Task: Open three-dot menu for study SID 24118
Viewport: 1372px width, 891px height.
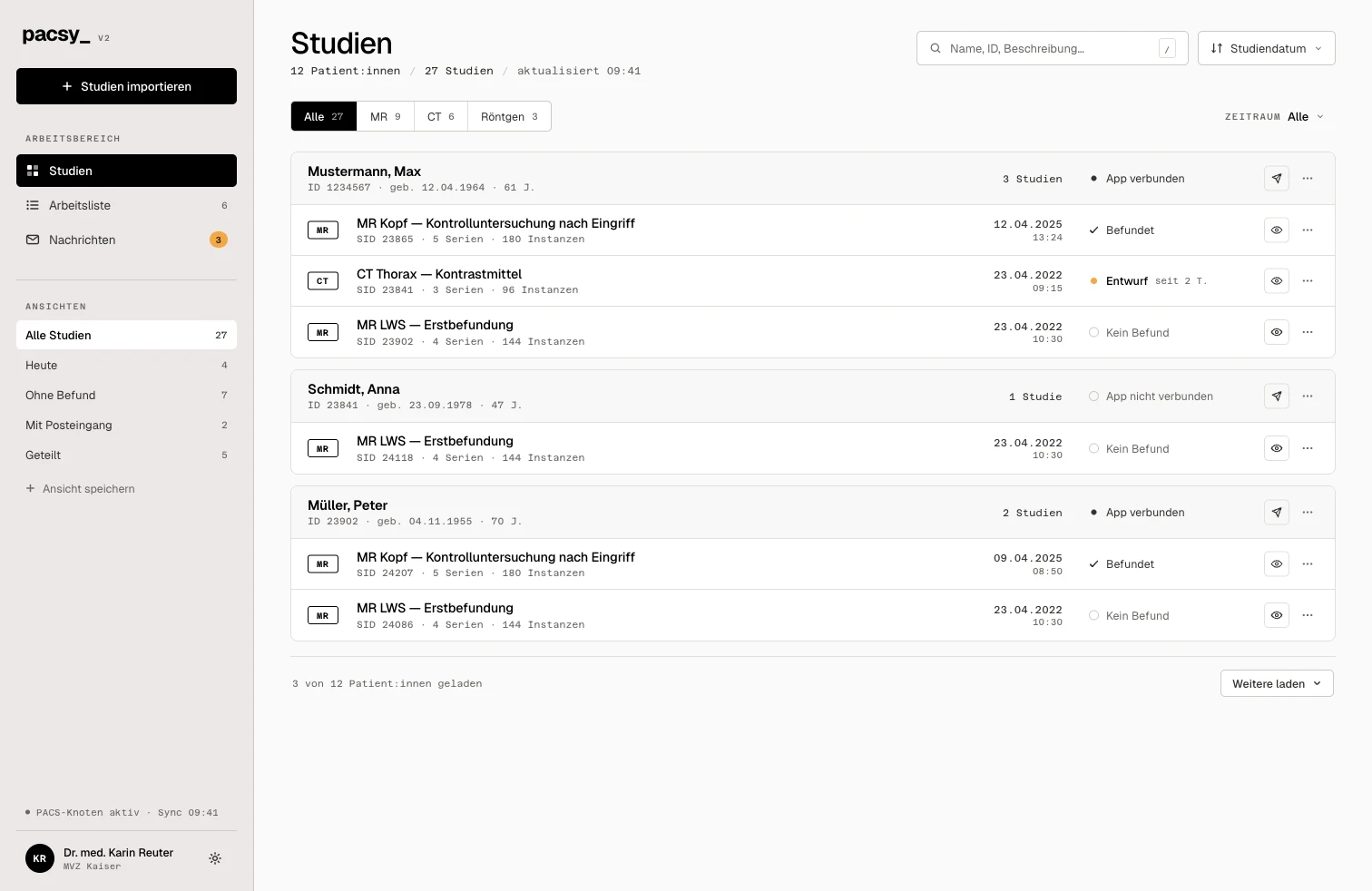Action: 1308,448
